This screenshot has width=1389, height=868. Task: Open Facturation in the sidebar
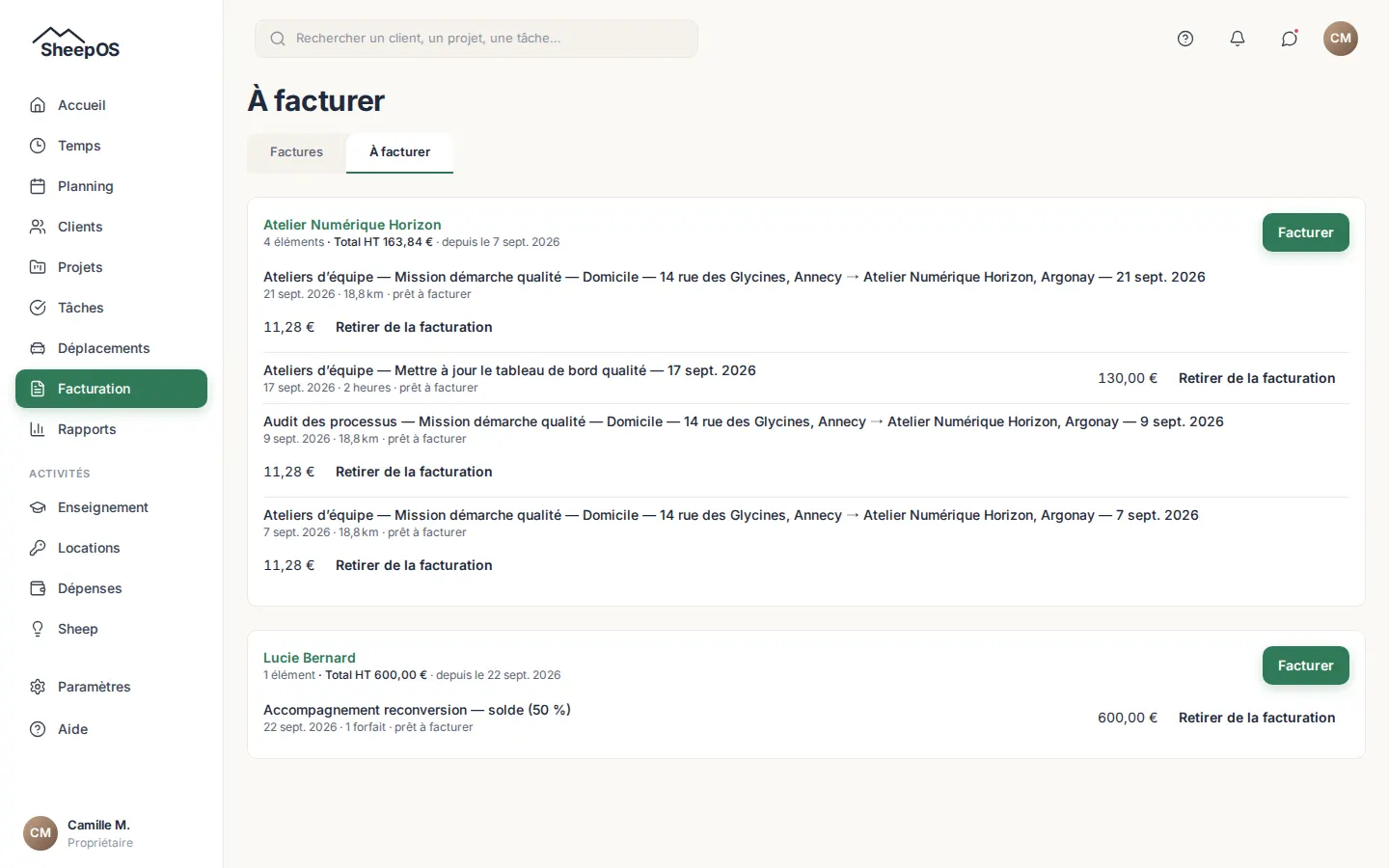(x=111, y=389)
